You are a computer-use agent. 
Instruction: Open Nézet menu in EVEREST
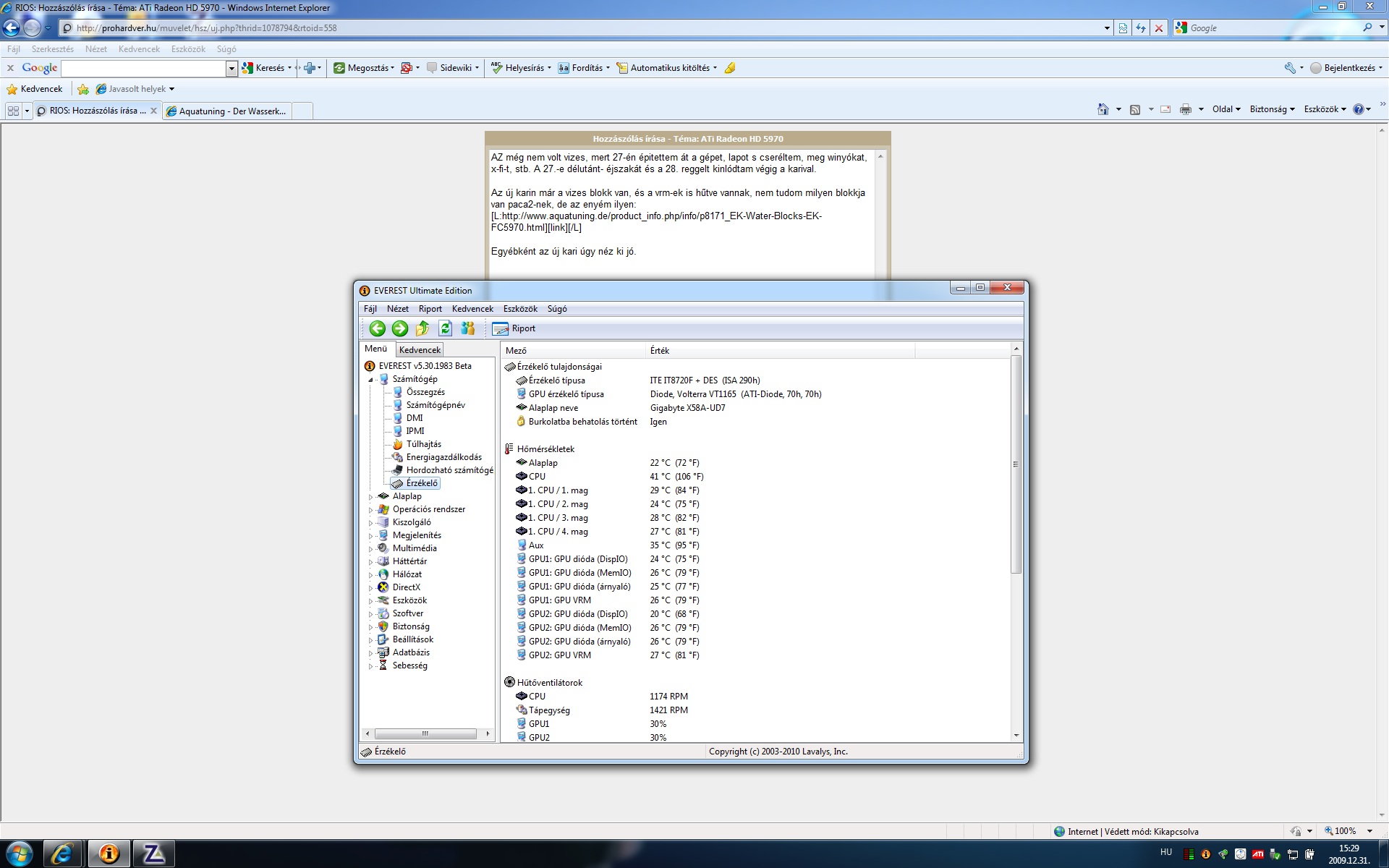[398, 309]
